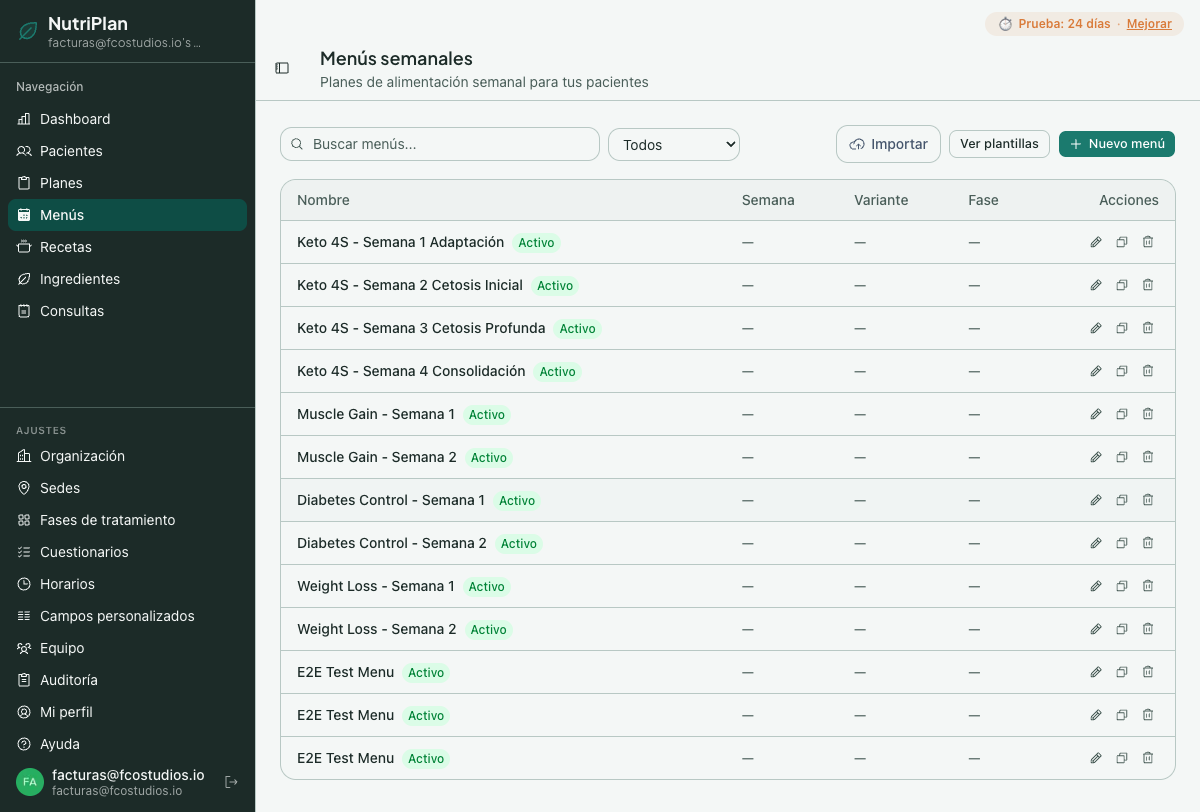Delete the E2E Test Menu in the last row
The width and height of the screenshot is (1200, 812).
[x=1147, y=758]
